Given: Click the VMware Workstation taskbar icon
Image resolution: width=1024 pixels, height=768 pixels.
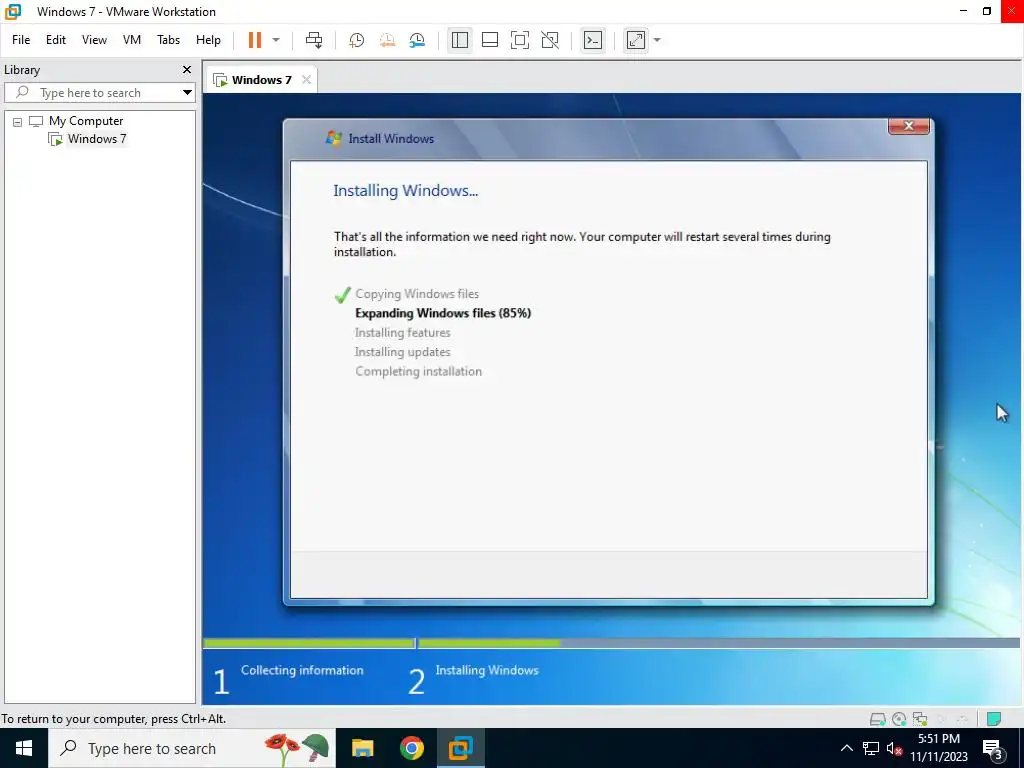Looking at the screenshot, I should point(460,748).
